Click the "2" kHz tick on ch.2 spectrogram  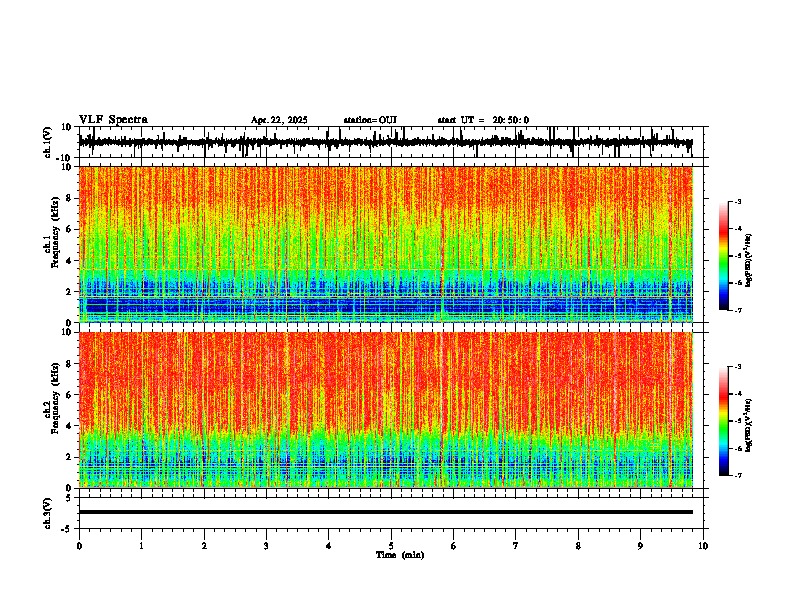[x=70, y=457]
